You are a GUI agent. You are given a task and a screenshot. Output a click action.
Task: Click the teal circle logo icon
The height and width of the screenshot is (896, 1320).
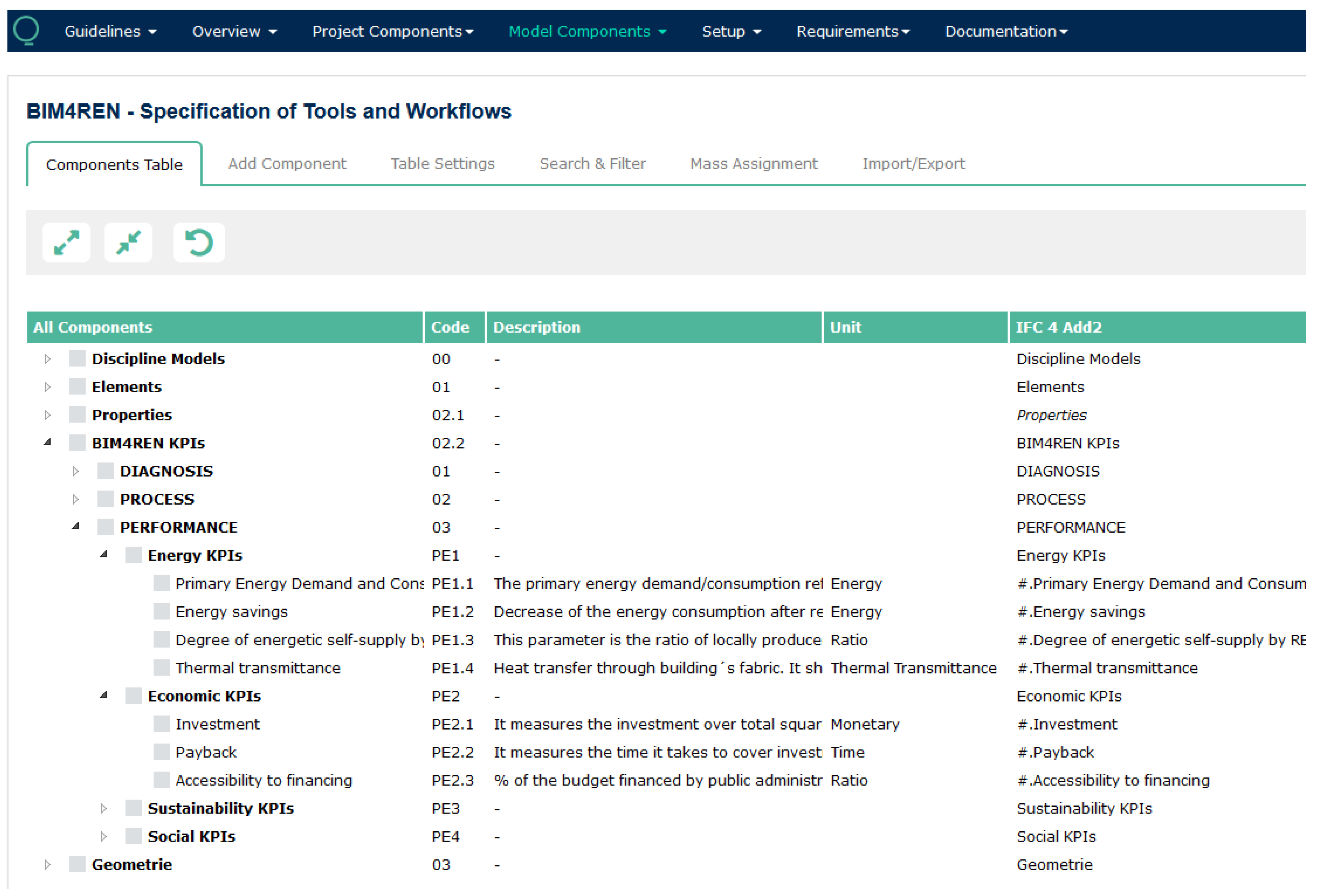(x=26, y=30)
